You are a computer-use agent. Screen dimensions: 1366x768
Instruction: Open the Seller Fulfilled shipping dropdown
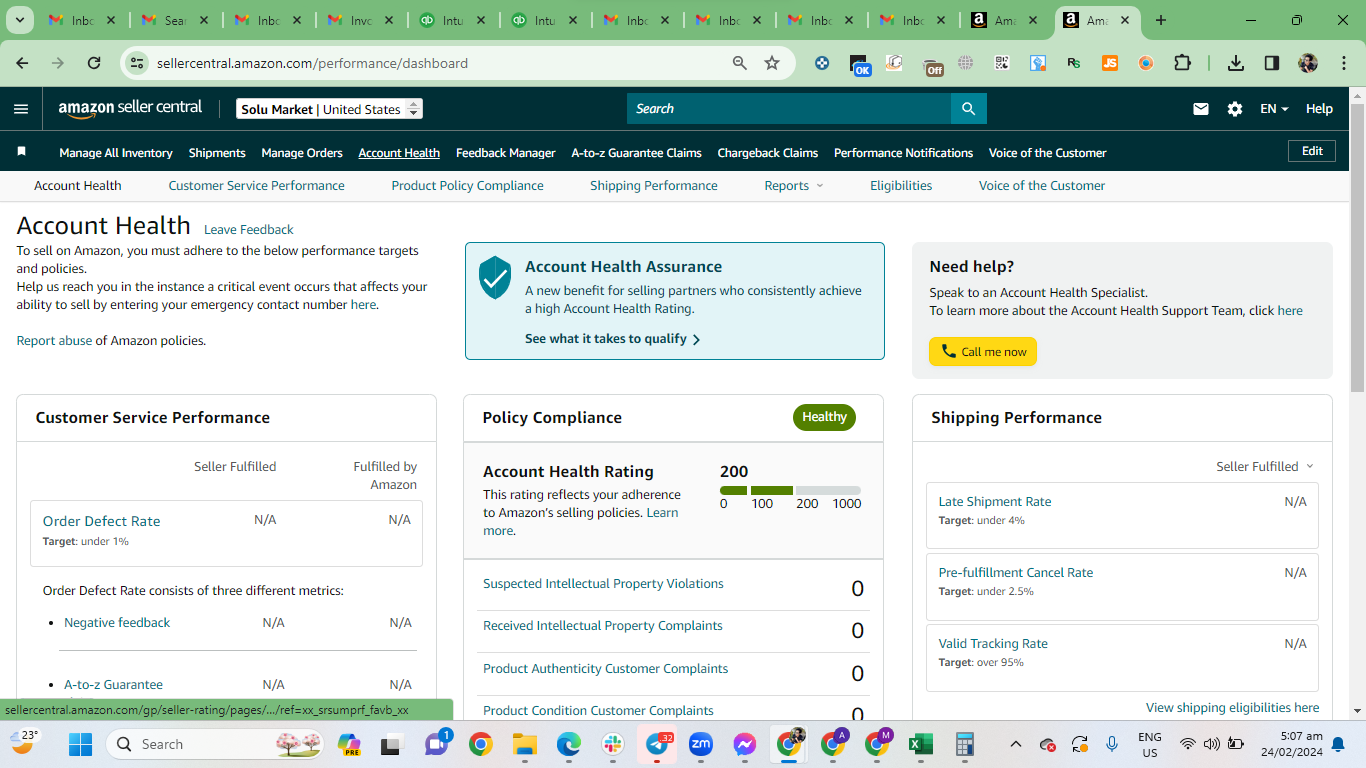point(1265,467)
